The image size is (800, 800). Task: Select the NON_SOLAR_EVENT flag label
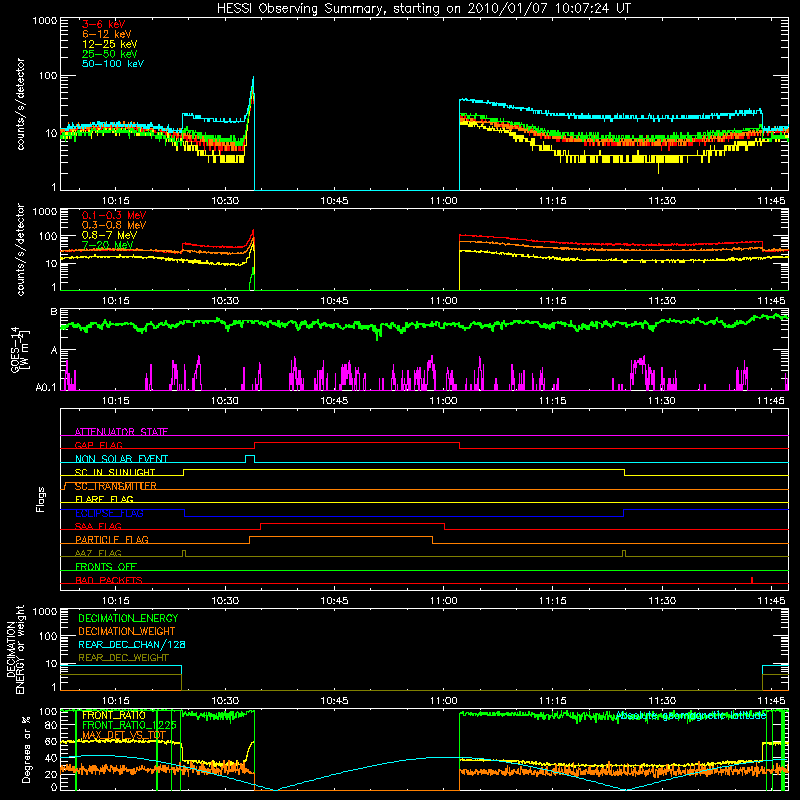click(121, 459)
